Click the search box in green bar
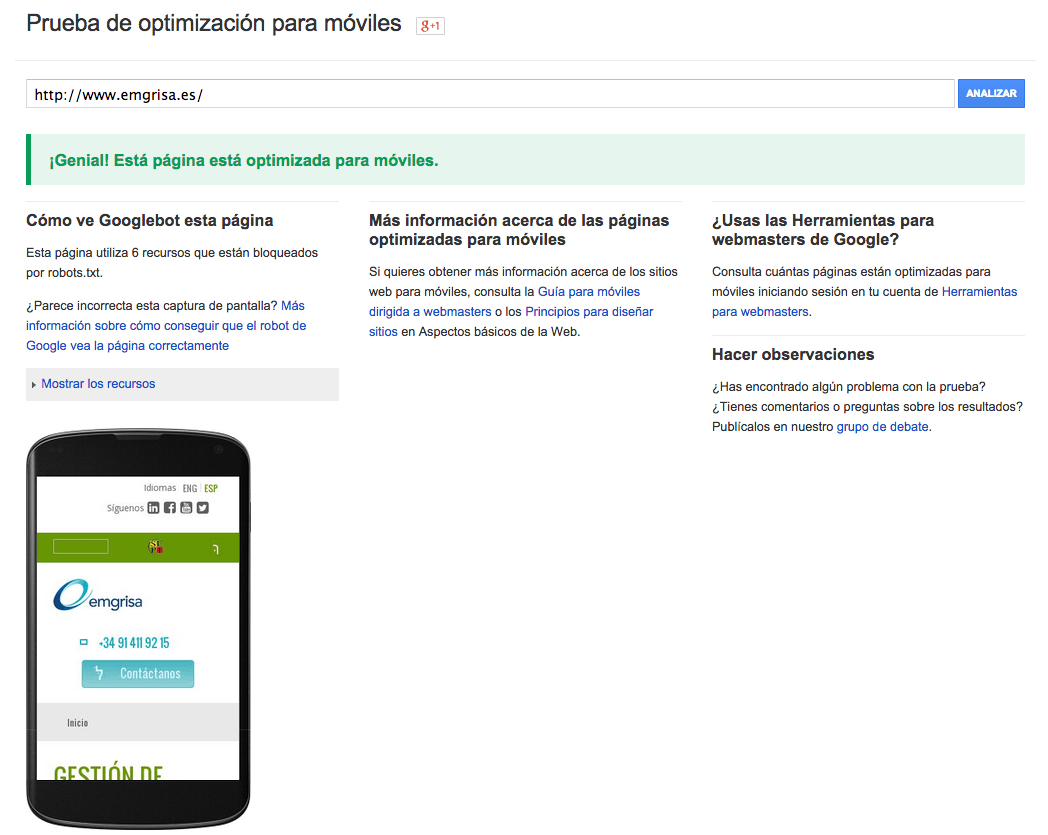This screenshot has height=835, width=1048. 80,547
